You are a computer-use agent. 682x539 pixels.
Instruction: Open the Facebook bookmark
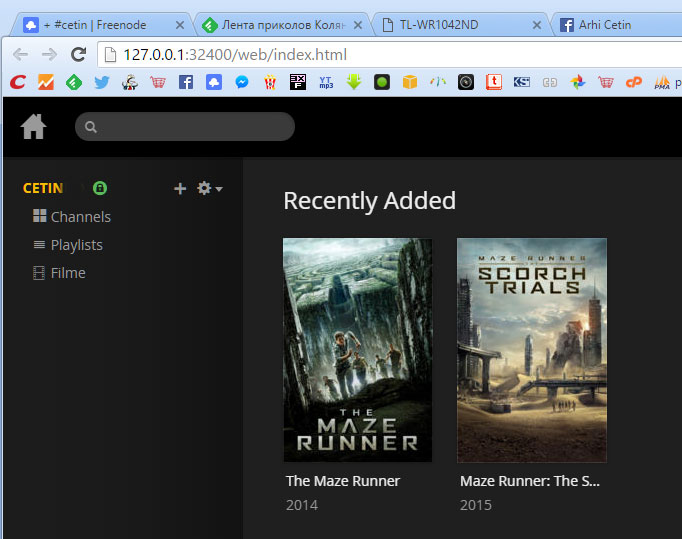(186, 82)
